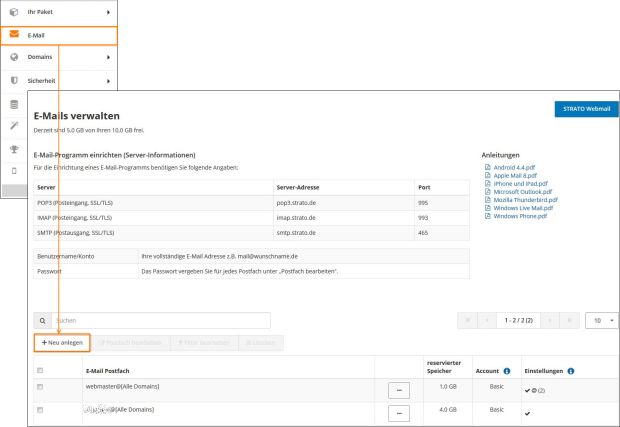Click the Löschen button
Screen dimensions: 620x427
261,342
